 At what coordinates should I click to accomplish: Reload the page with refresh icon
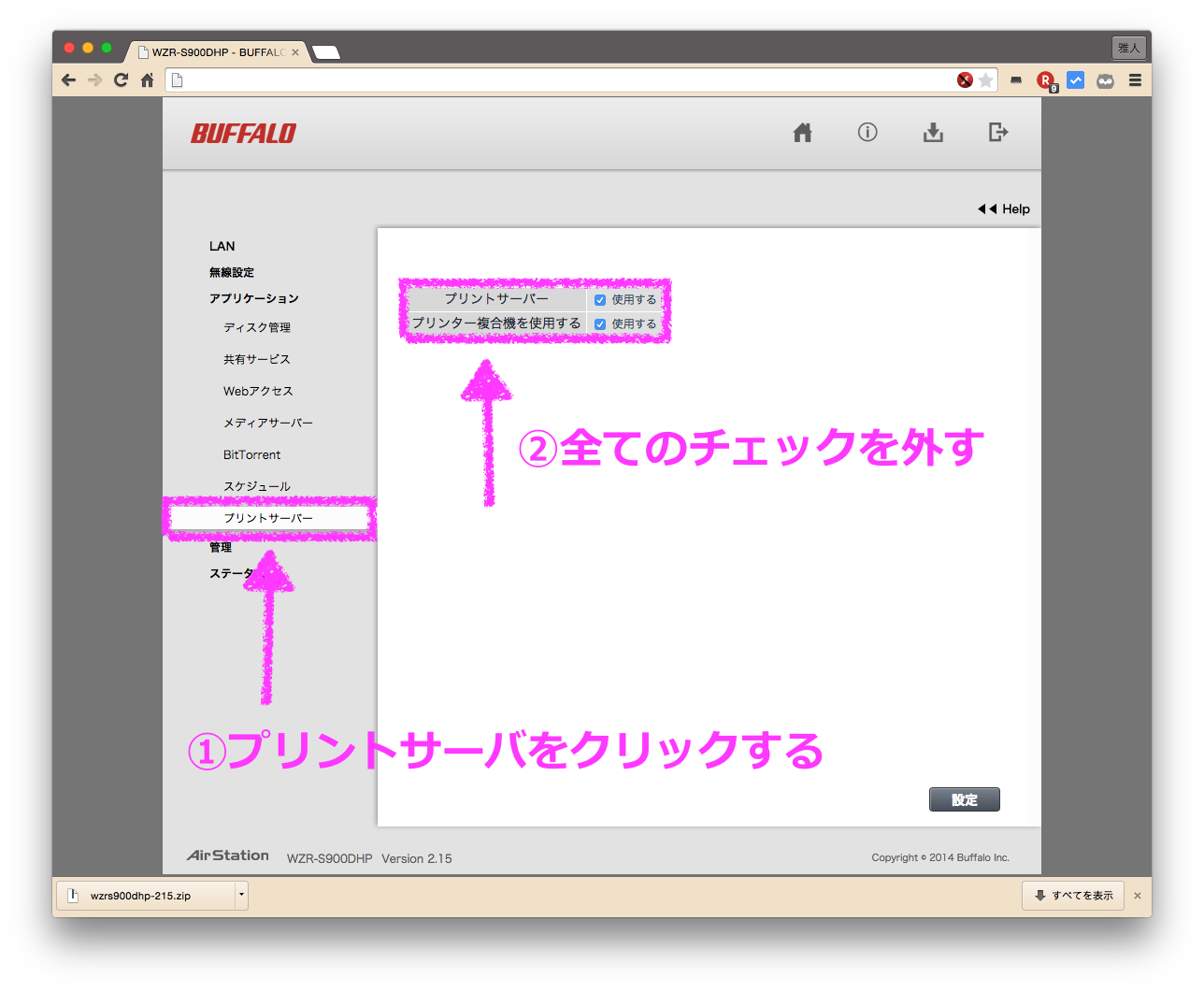click(121, 80)
